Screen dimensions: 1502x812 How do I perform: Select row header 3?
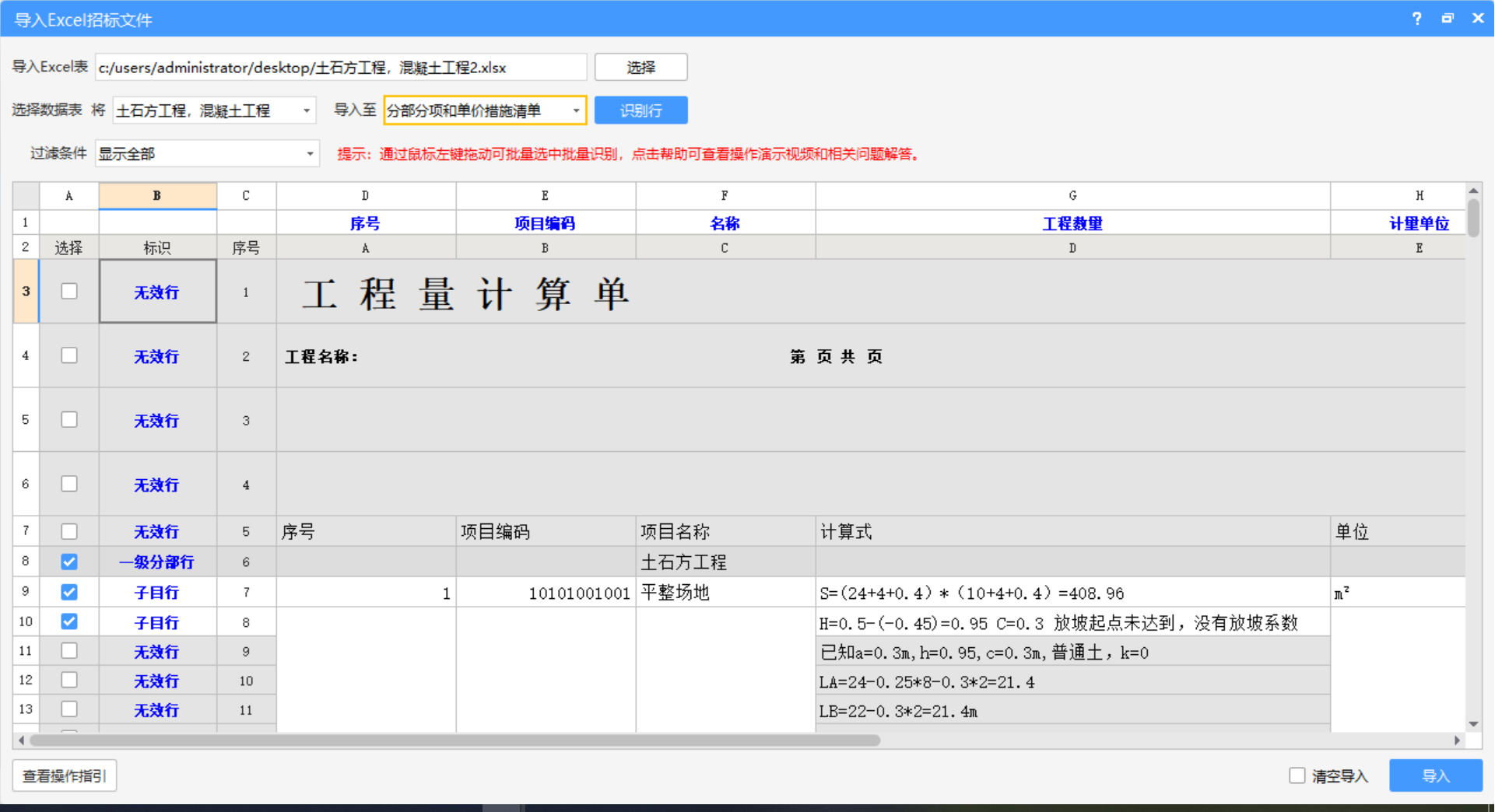click(x=26, y=291)
